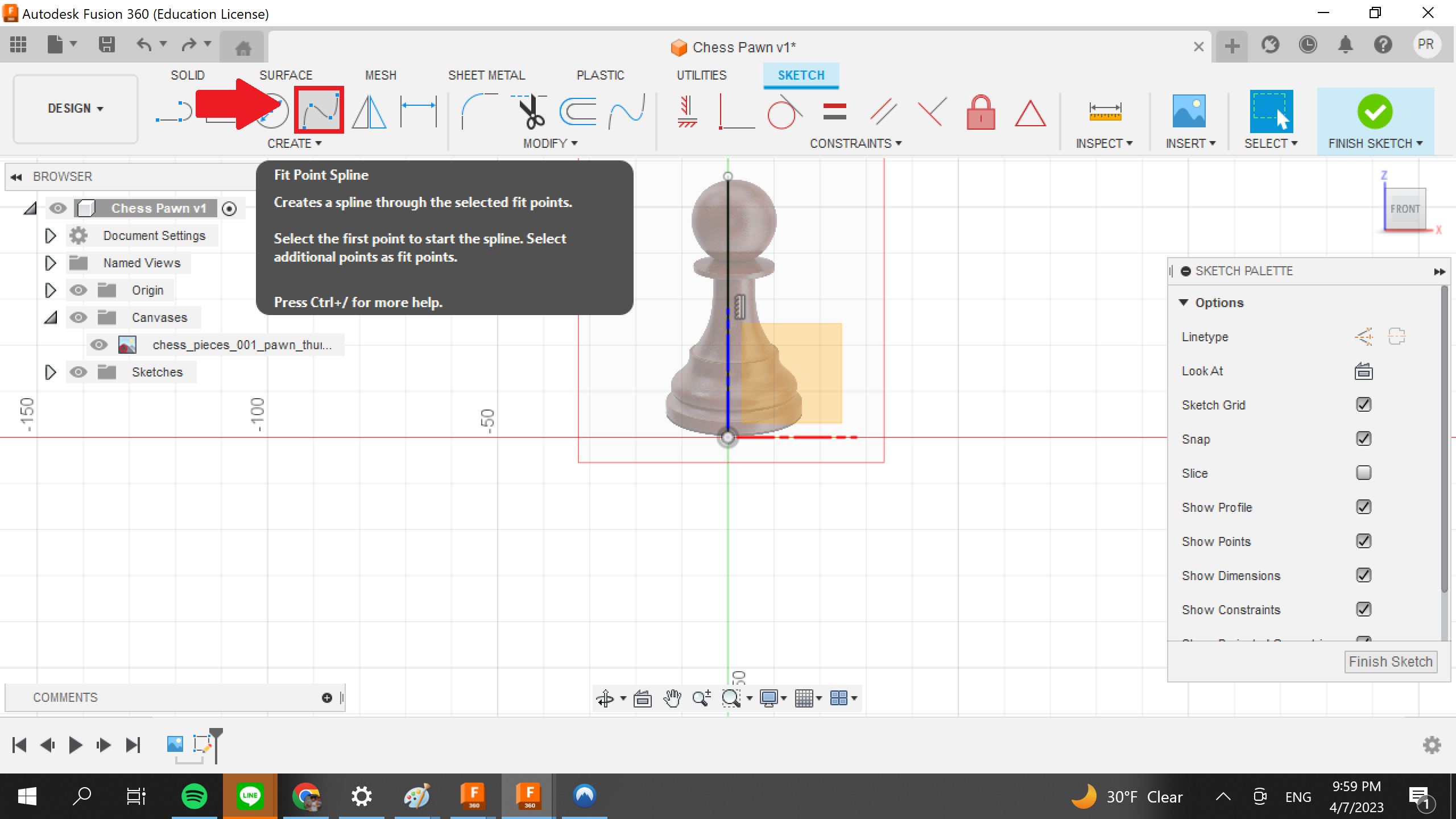The width and height of the screenshot is (1456, 819).
Task: Hide the chess_pieces_001_pawn canvas
Action: point(100,344)
